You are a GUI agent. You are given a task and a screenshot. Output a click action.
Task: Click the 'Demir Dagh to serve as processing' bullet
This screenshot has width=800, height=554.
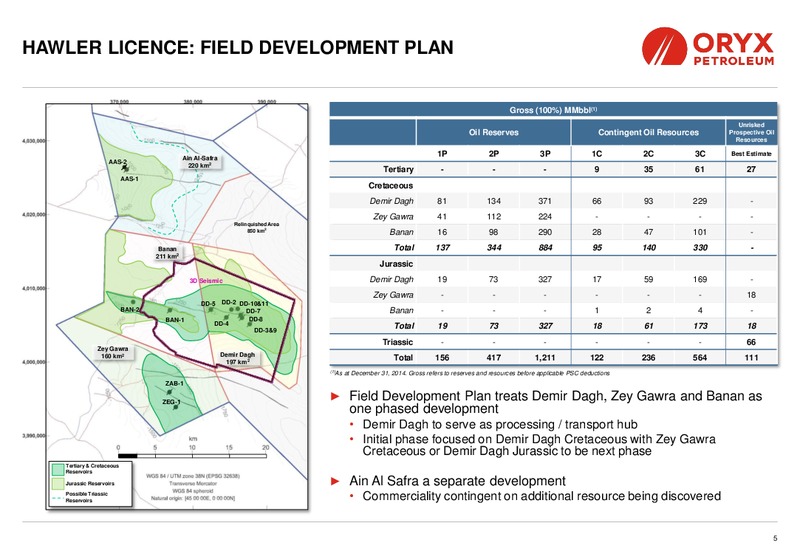(500, 424)
